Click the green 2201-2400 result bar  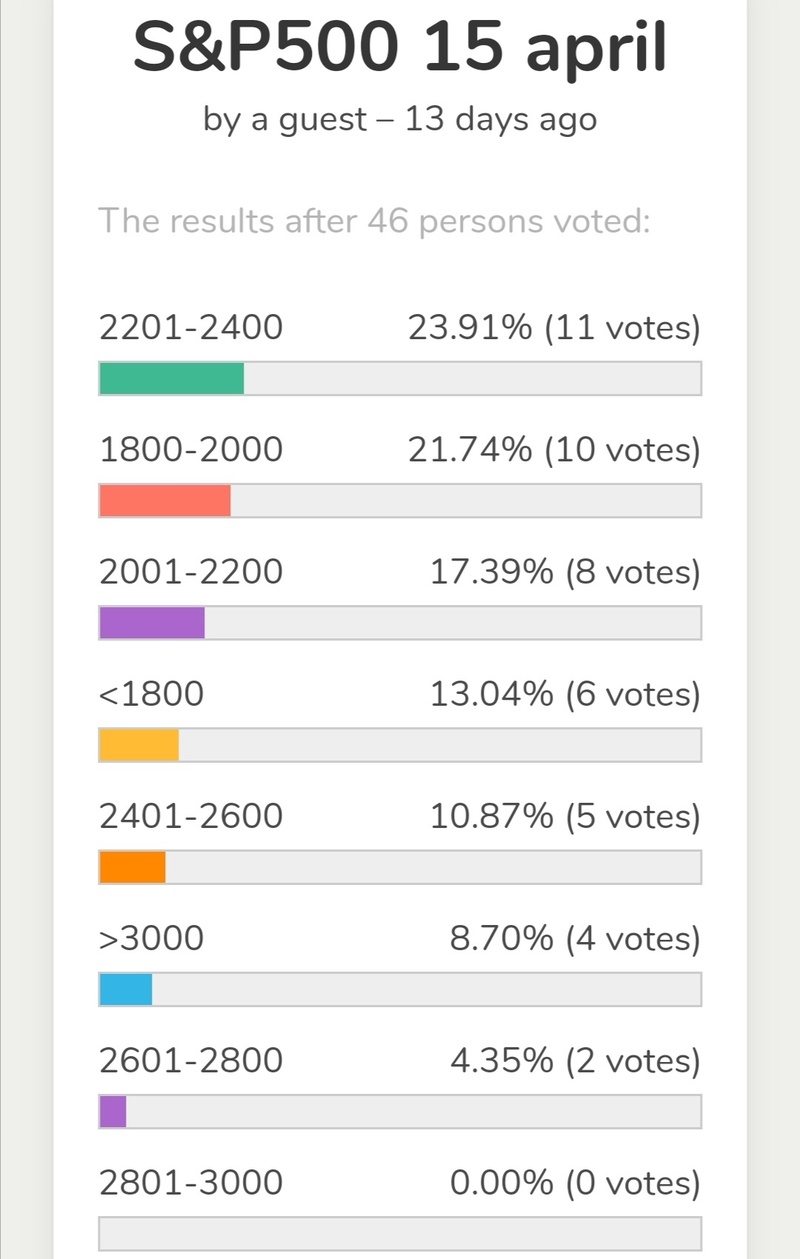[x=172, y=378]
